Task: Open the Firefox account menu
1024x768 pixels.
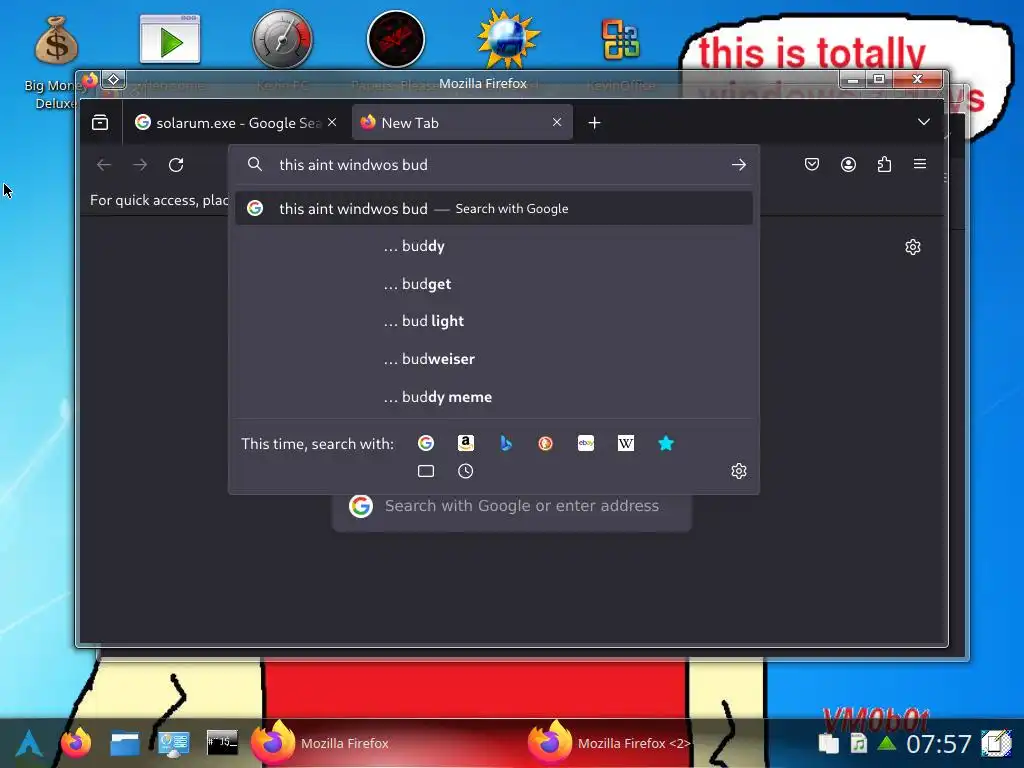Action: click(848, 164)
